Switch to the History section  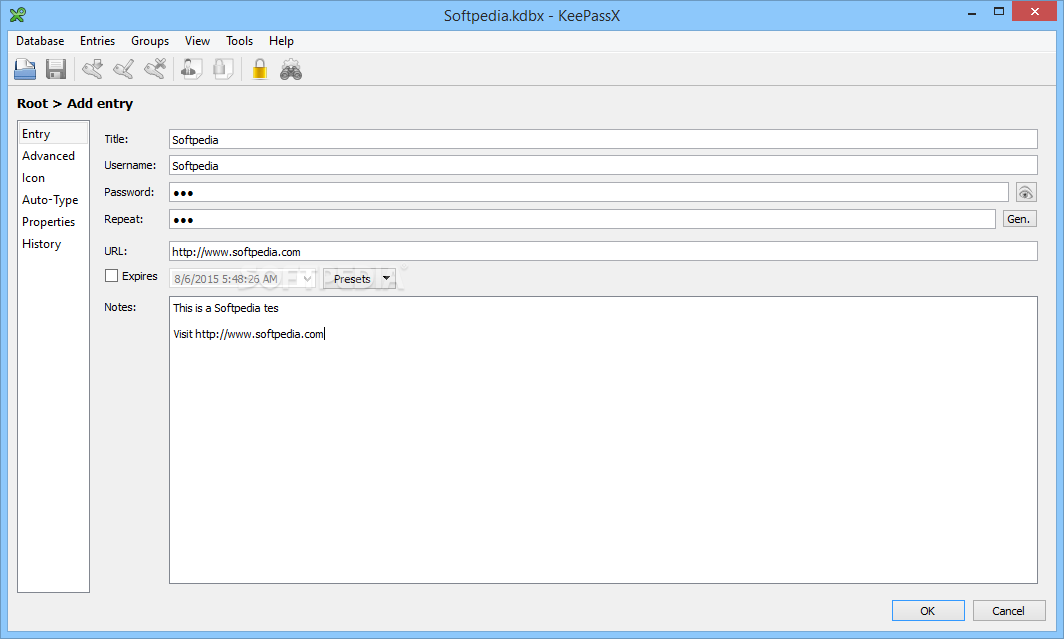point(53,244)
